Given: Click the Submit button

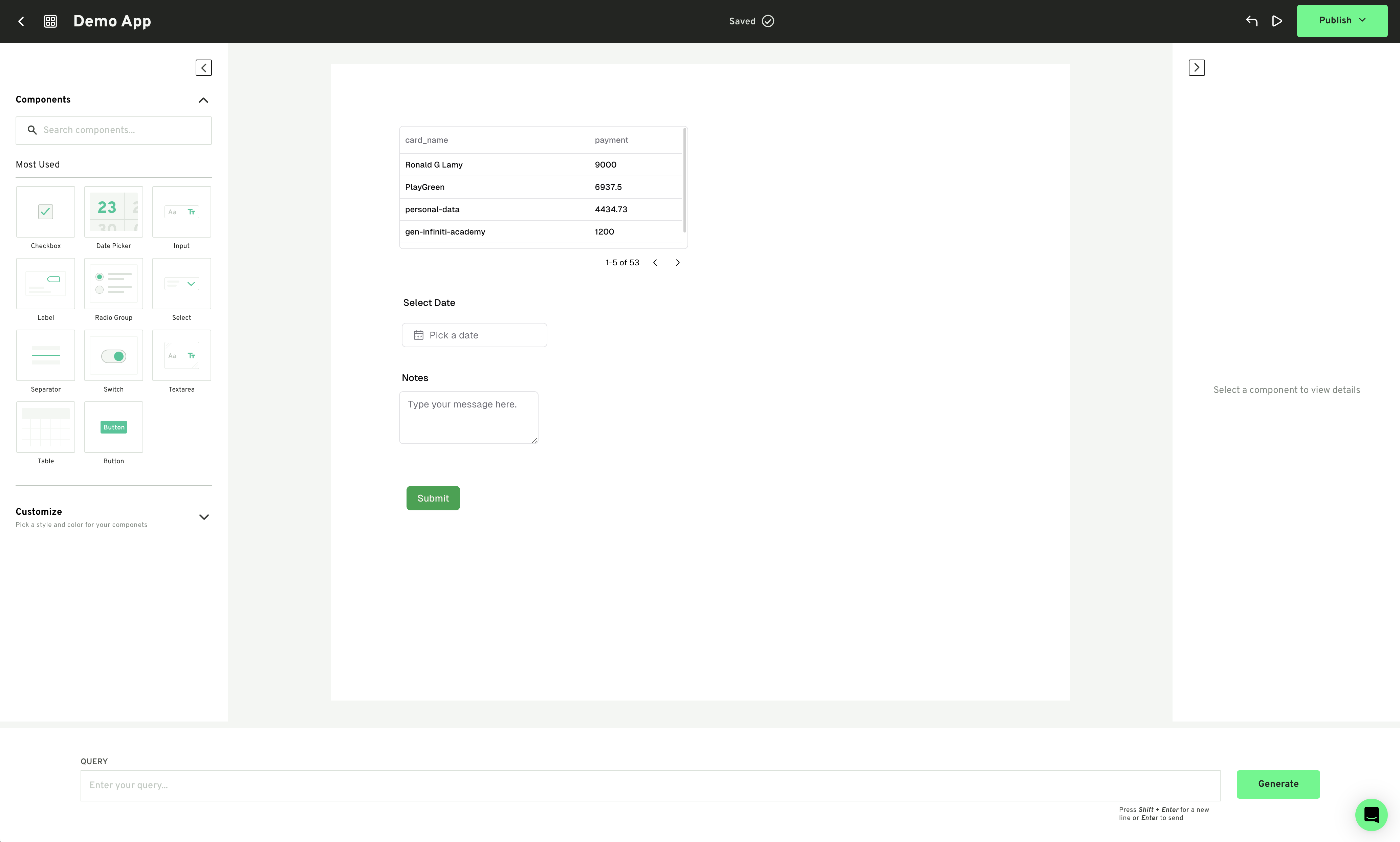Looking at the screenshot, I should 433,498.
